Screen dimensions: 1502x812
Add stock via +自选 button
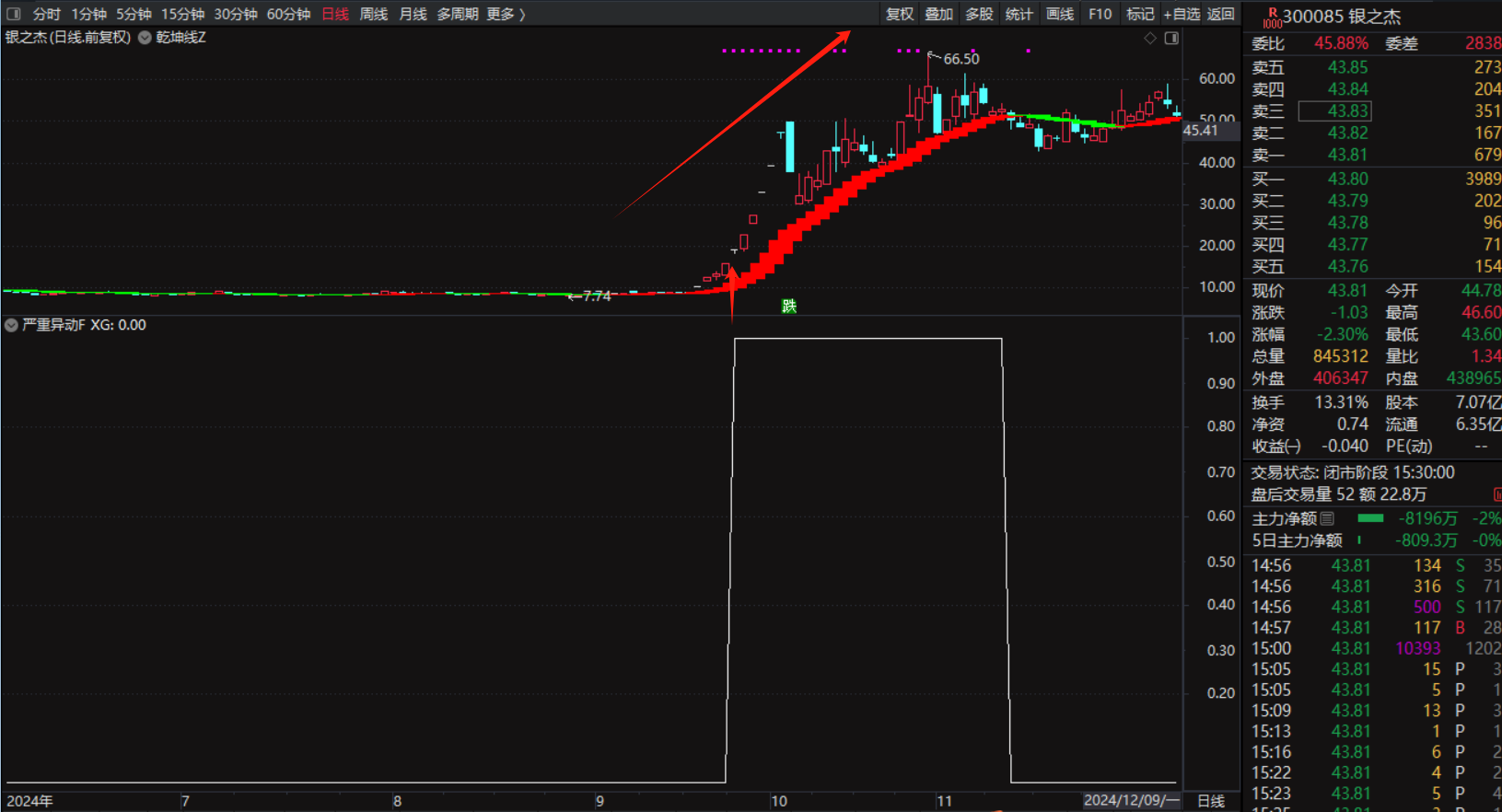[x=1182, y=14]
